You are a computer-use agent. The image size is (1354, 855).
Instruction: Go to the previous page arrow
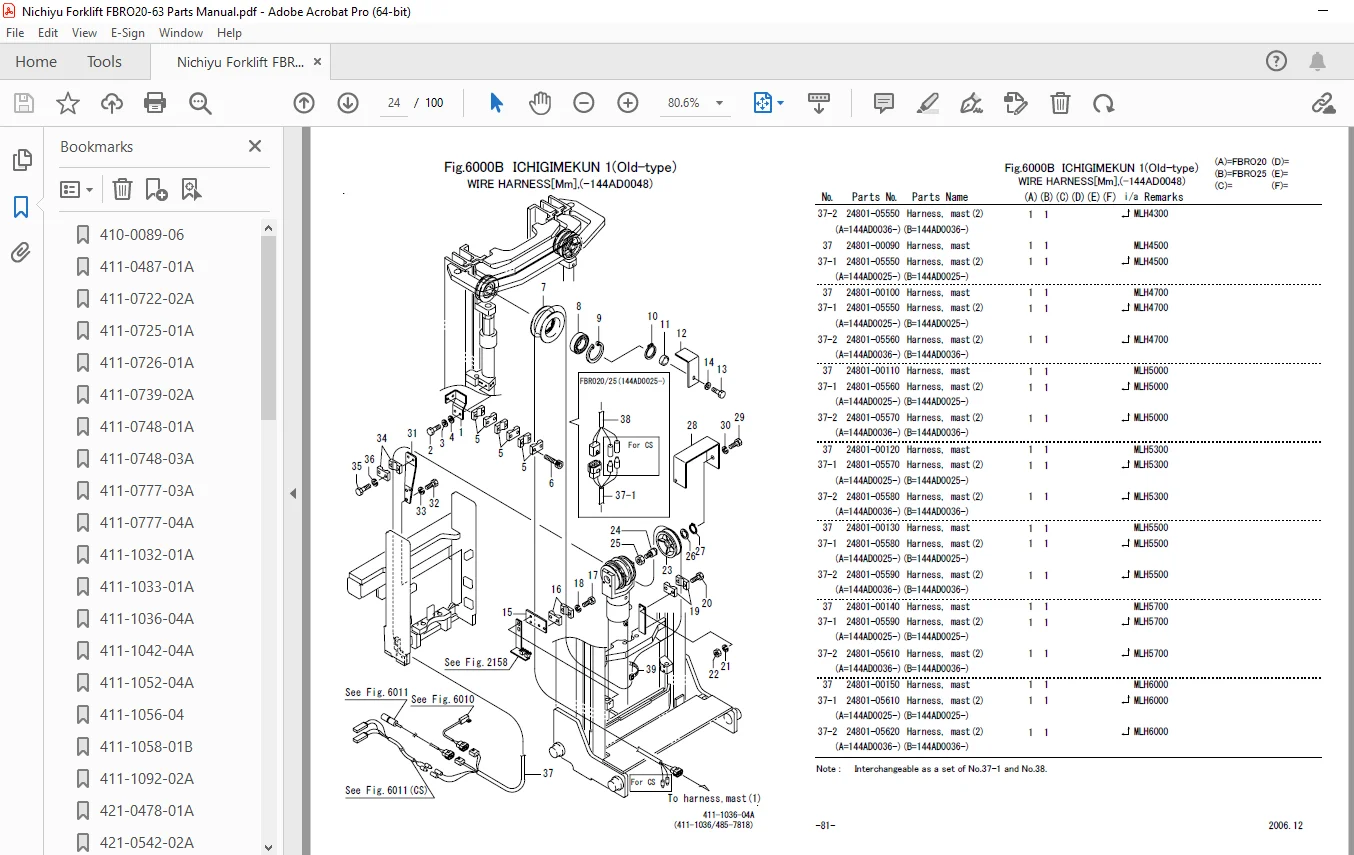[x=304, y=103]
